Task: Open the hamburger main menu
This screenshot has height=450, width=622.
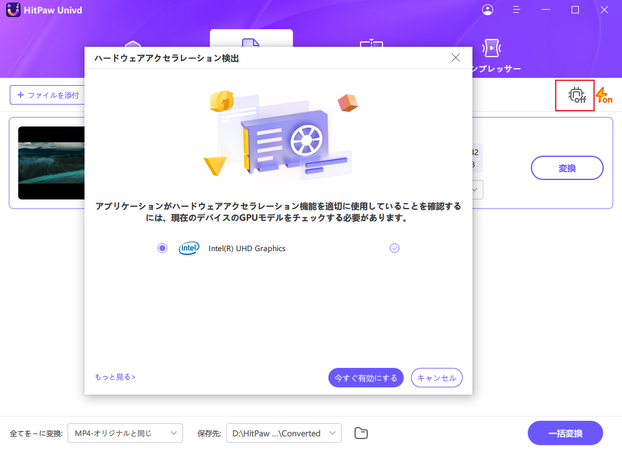Action: (516, 10)
